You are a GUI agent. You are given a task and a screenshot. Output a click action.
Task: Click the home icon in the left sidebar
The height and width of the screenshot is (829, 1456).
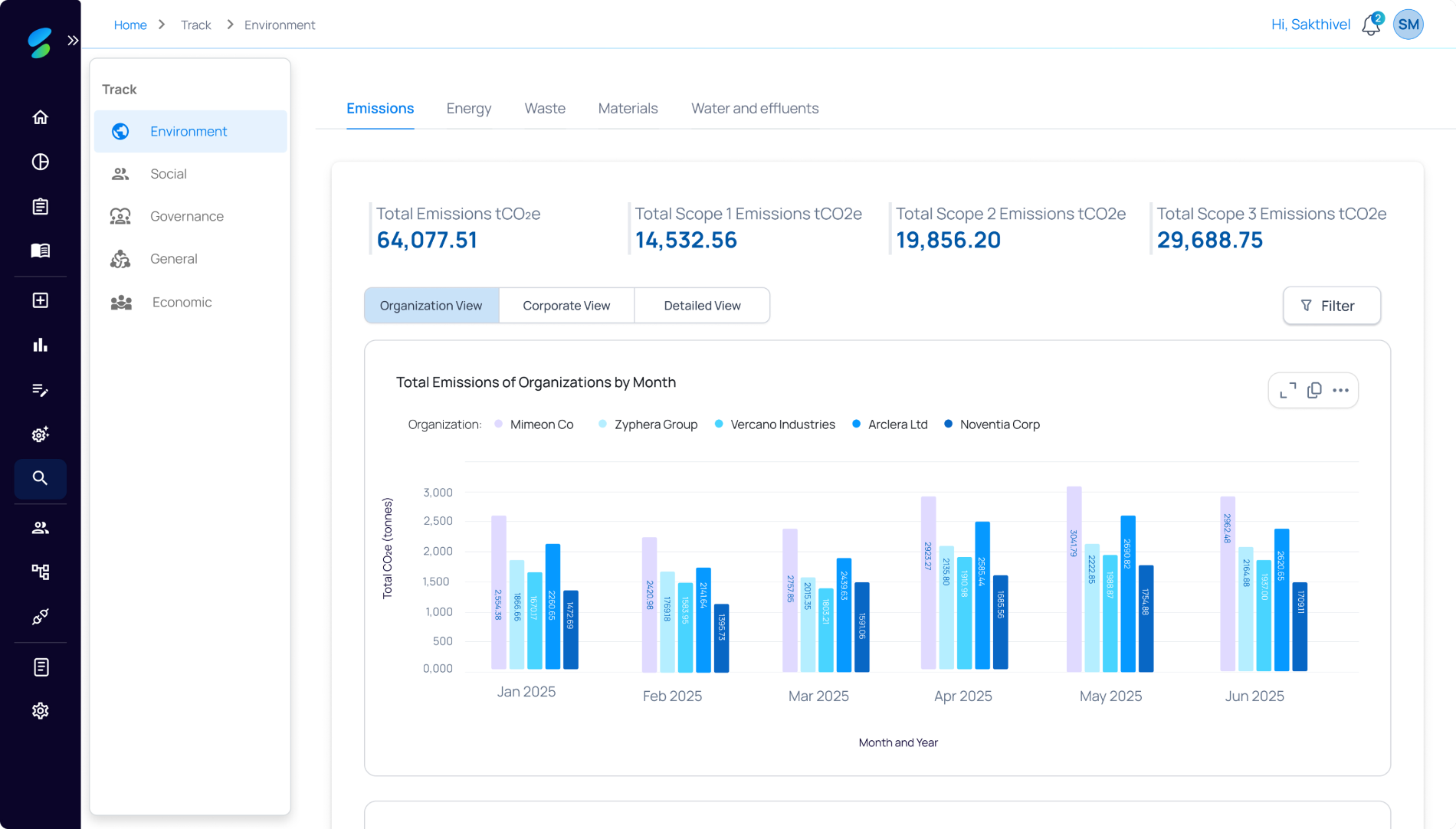click(x=41, y=117)
